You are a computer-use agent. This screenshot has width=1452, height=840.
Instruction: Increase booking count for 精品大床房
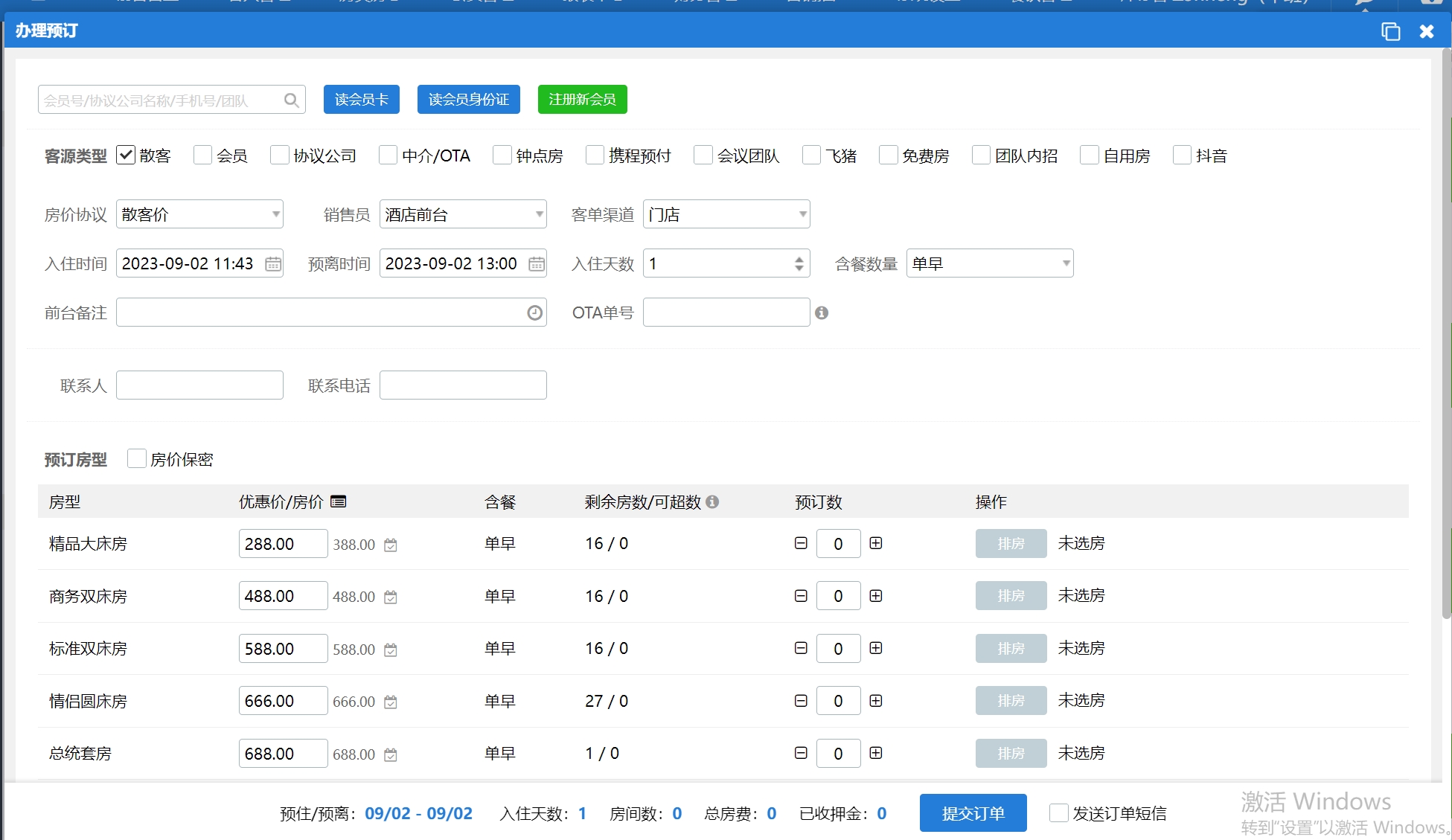[x=876, y=543]
